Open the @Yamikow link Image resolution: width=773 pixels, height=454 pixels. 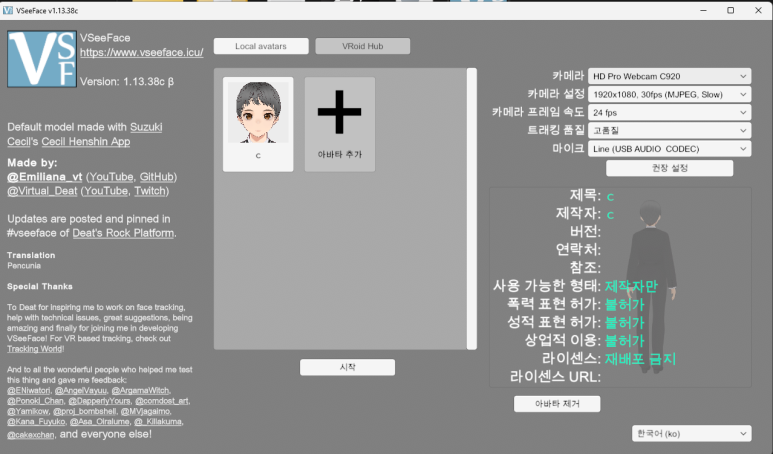tap(28, 411)
